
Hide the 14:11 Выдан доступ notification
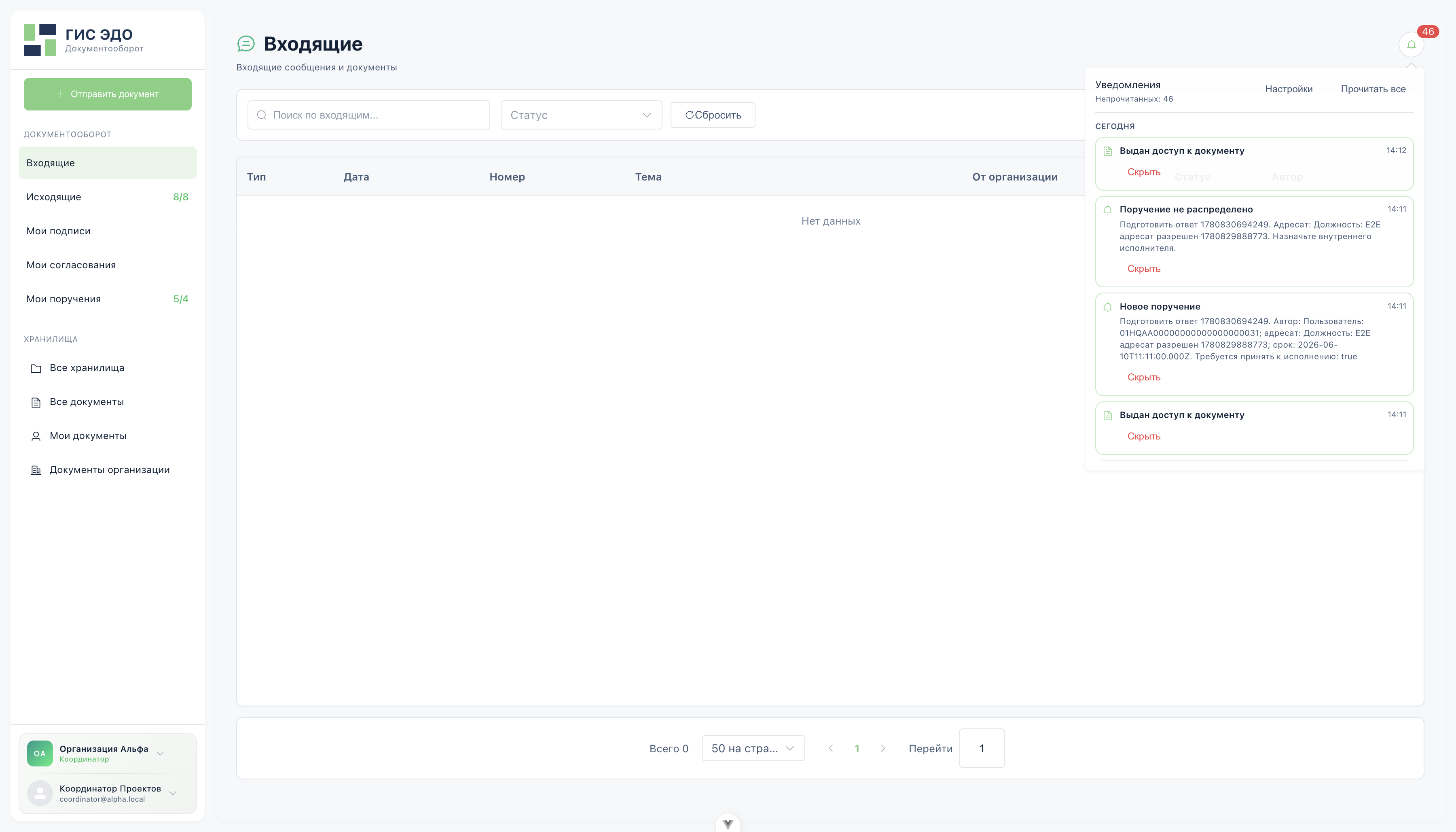(1144, 436)
